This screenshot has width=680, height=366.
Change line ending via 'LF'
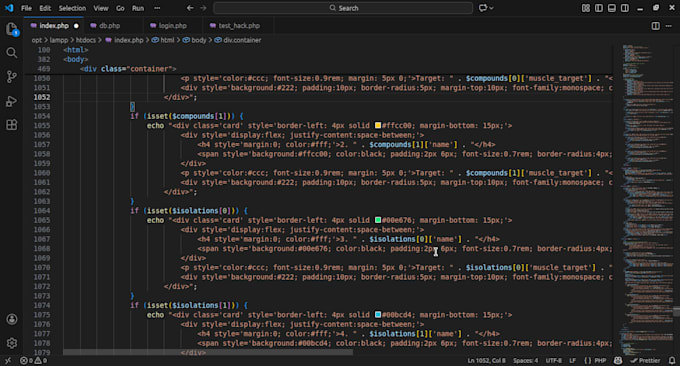pos(572,360)
